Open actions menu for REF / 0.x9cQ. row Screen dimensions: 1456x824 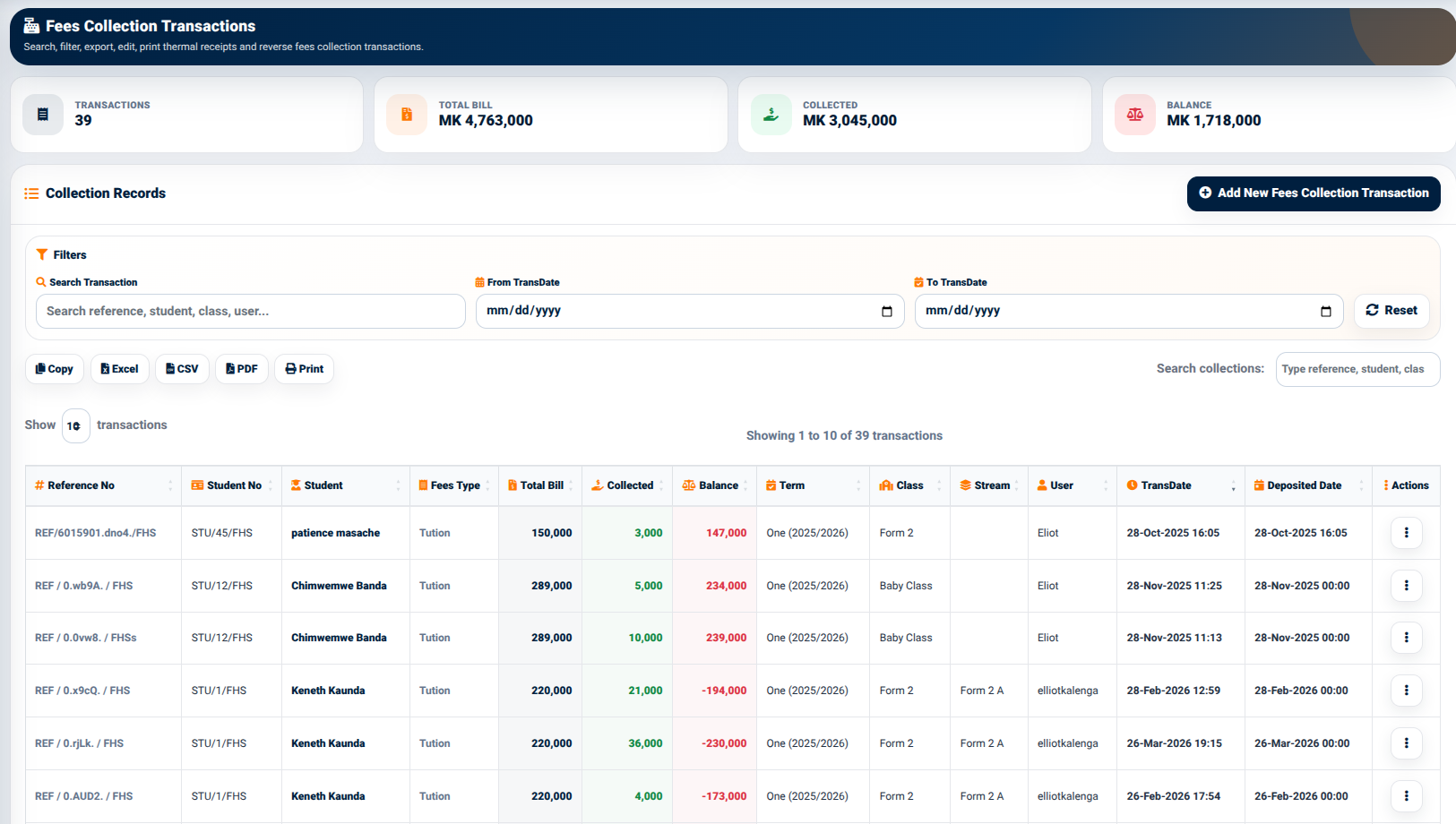click(1406, 691)
